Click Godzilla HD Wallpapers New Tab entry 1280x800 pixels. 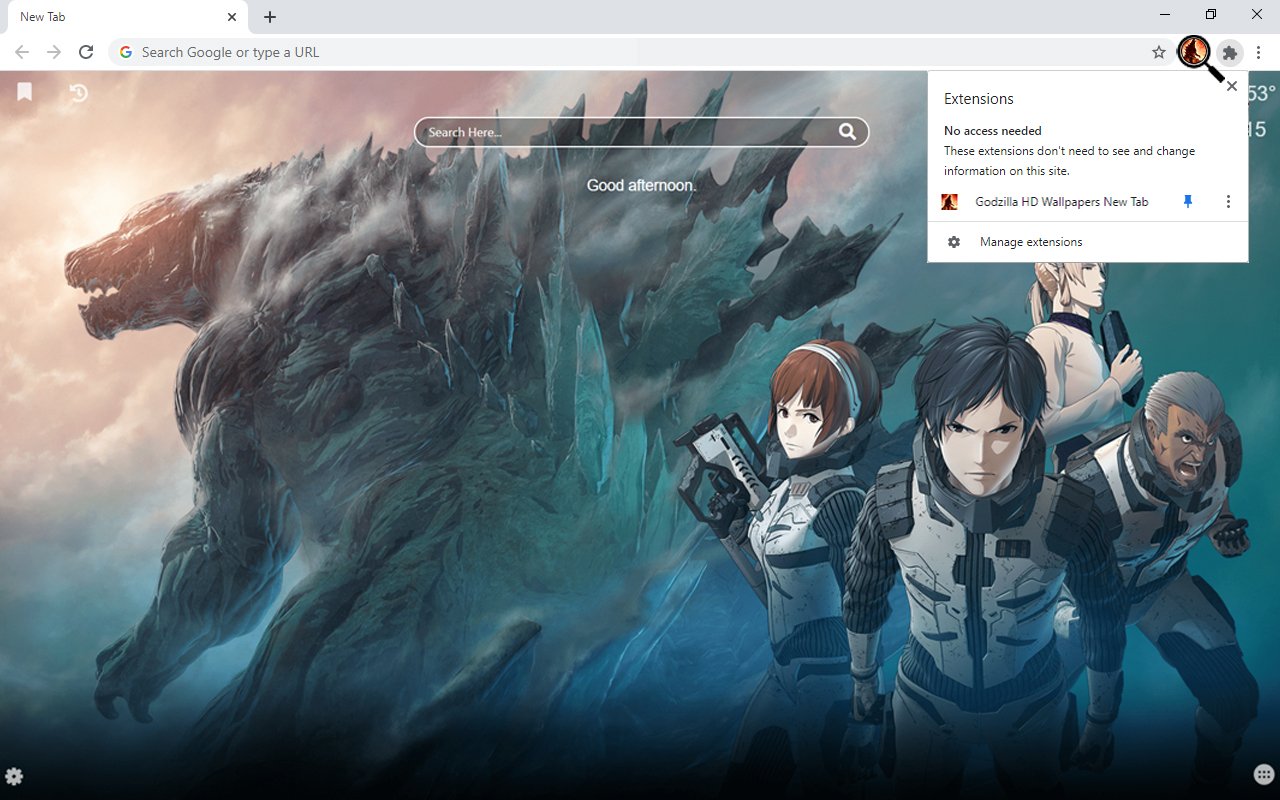[x=1062, y=202]
